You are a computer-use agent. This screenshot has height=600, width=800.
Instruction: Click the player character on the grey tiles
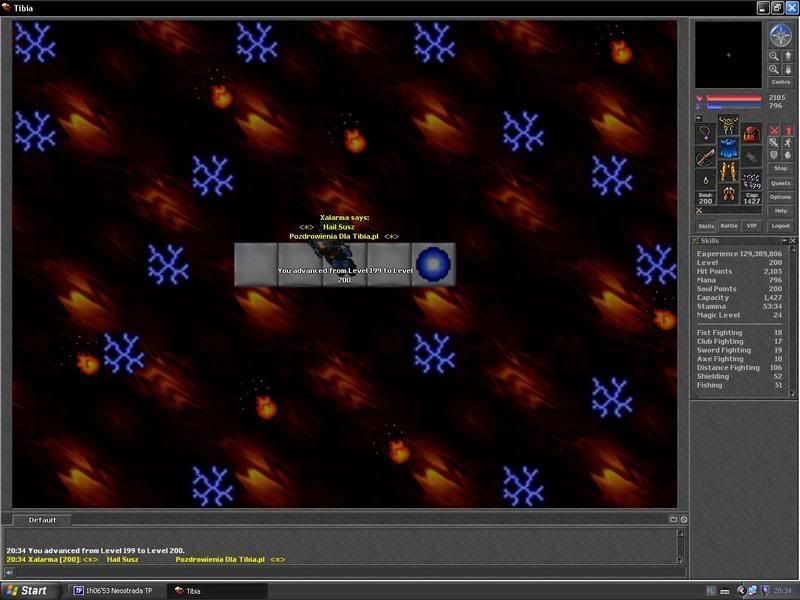335,254
